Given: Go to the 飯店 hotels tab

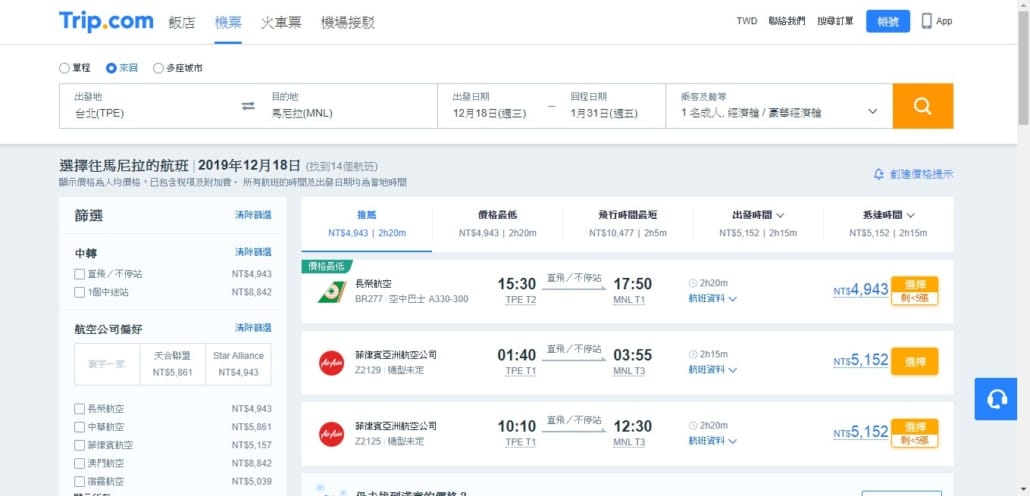Looking at the screenshot, I should click(182, 22).
